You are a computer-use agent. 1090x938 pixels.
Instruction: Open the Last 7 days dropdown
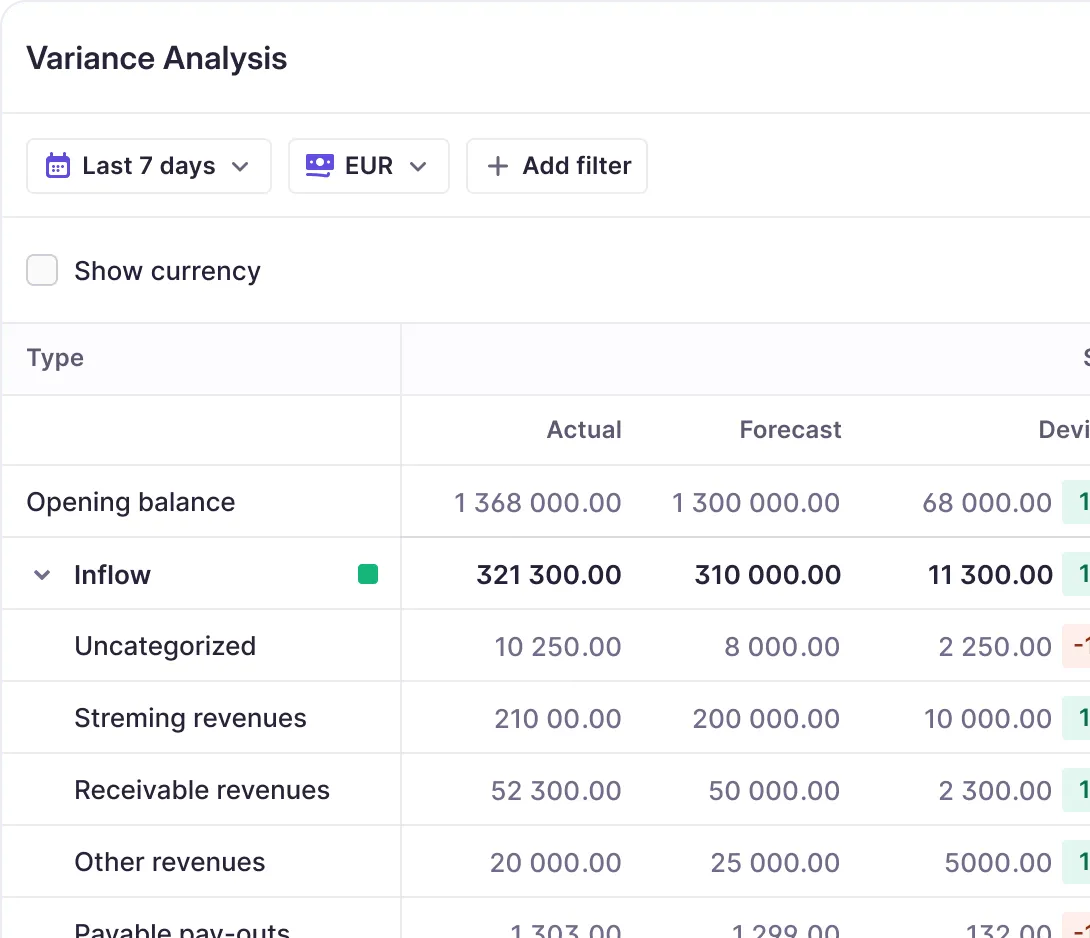coord(149,166)
